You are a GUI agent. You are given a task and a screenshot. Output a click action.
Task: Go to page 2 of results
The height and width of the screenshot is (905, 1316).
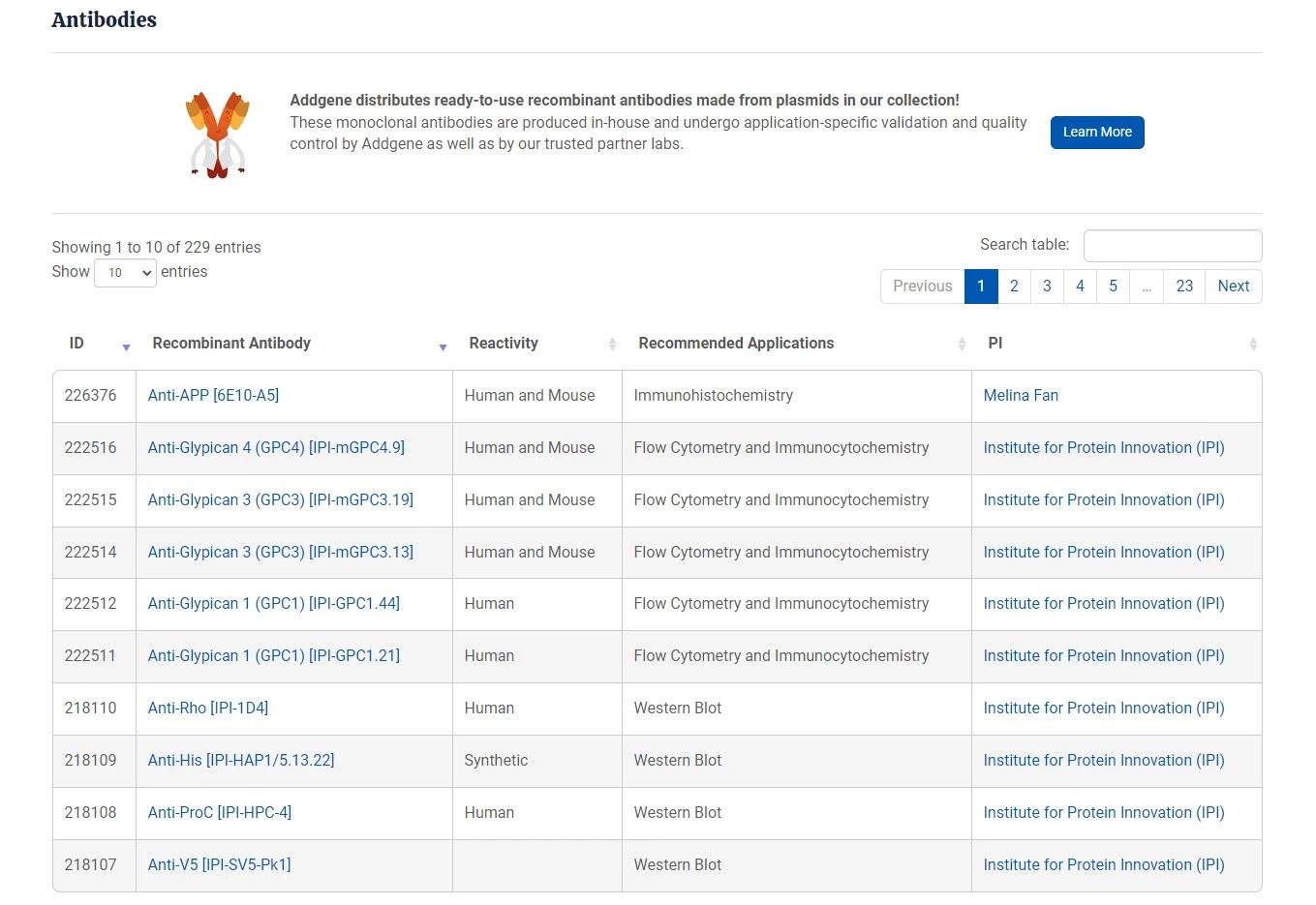[x=1014, y=287]
